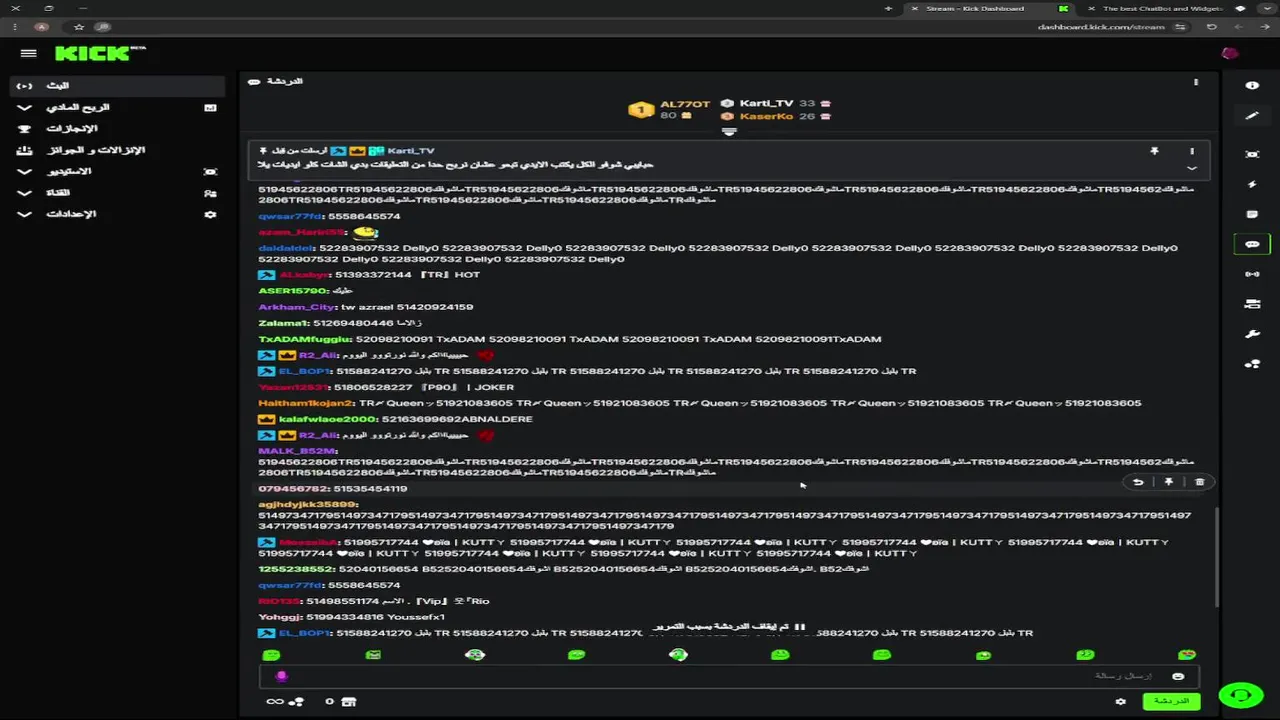Select the first green emote in quick emote row
The image size is (1280, 720).
pos(271,655)
